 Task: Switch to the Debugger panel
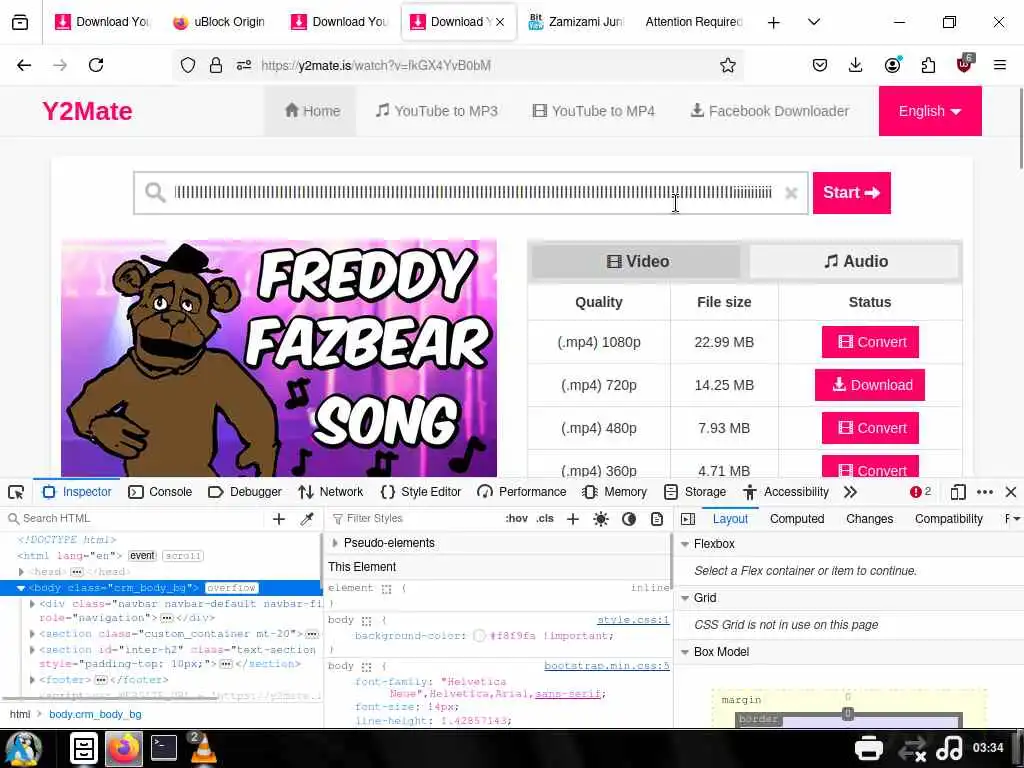(x=245, y=492)
